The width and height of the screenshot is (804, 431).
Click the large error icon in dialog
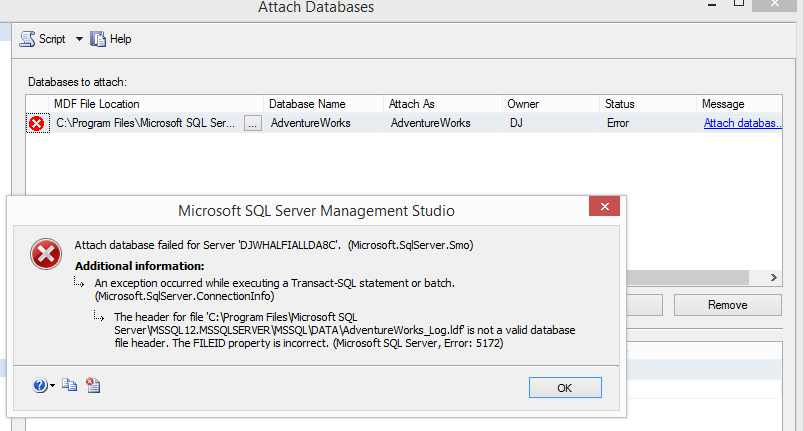(46, 254)
